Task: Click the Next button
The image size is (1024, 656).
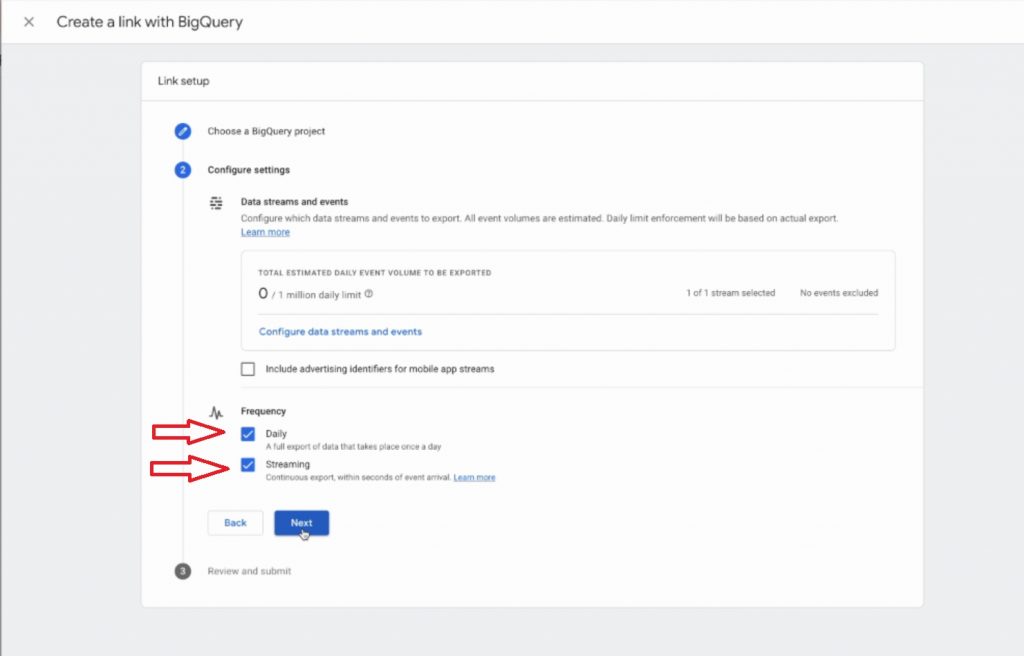Action: [x=302, y=523]
